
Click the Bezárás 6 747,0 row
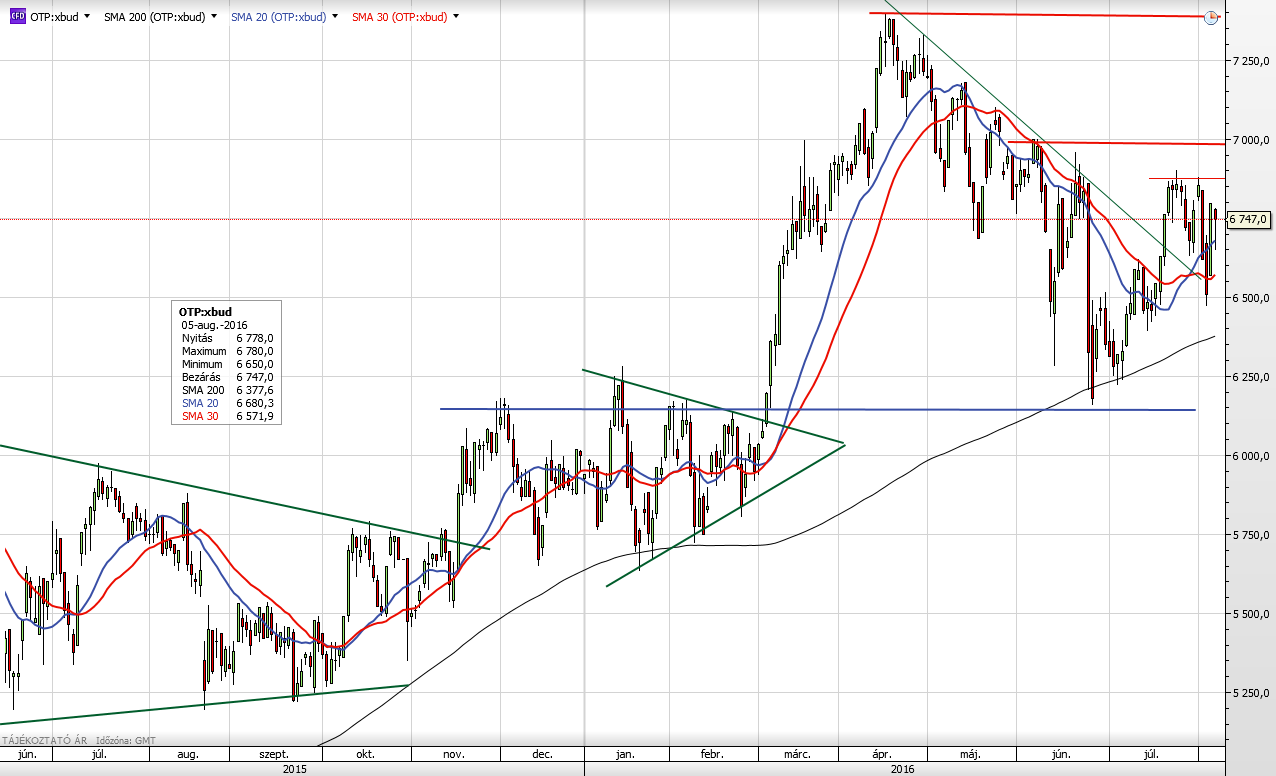click(228, 377)
